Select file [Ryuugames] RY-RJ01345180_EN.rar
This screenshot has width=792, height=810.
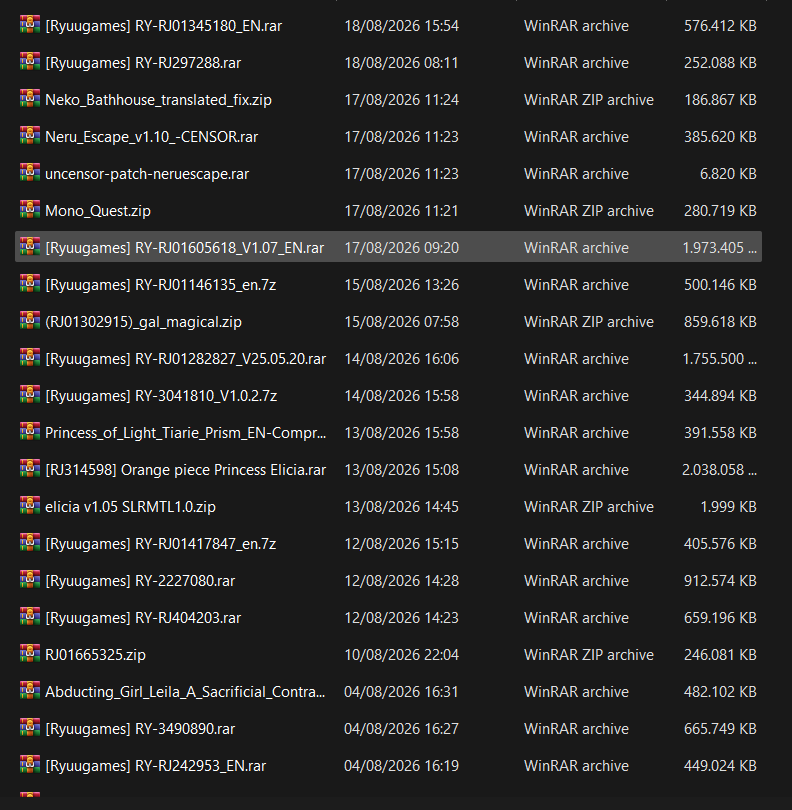[163, 26]
